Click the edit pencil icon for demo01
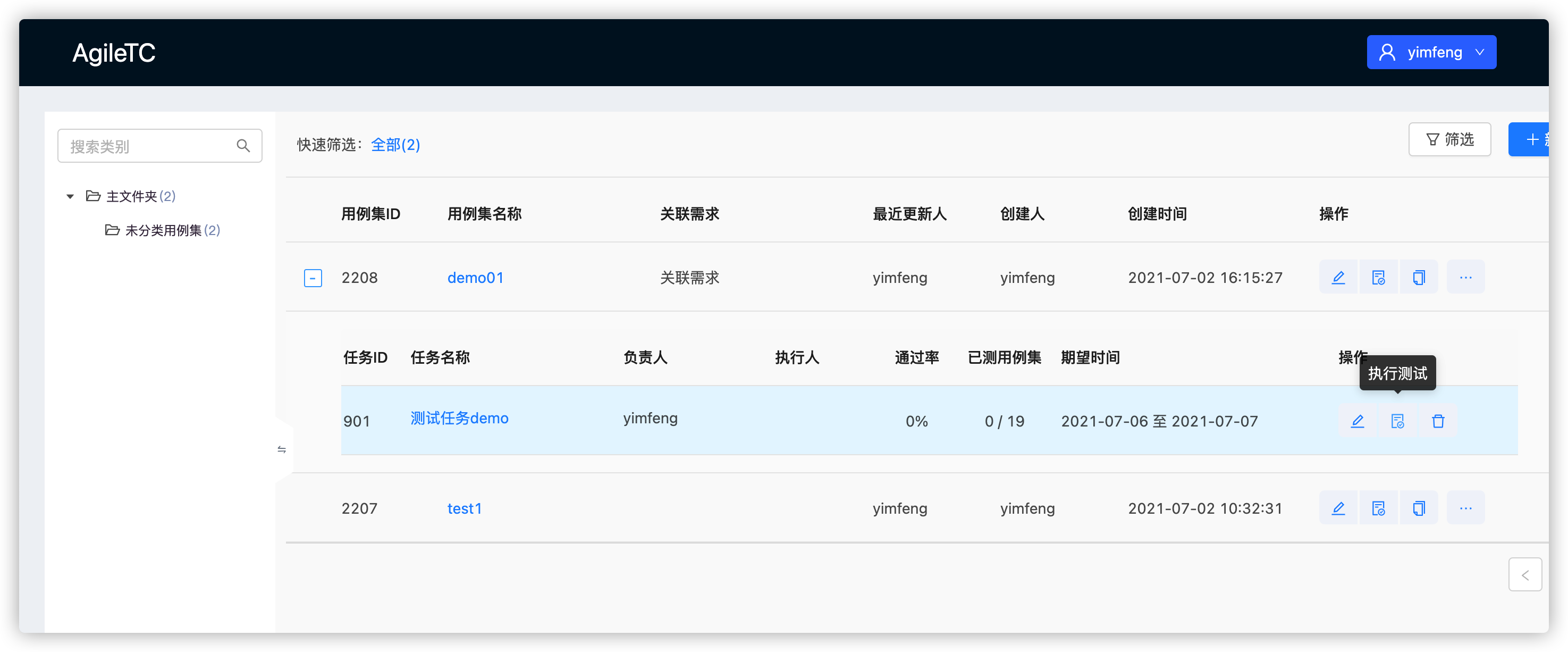This screenshot has width=1568, height=652. [1338, 278]
